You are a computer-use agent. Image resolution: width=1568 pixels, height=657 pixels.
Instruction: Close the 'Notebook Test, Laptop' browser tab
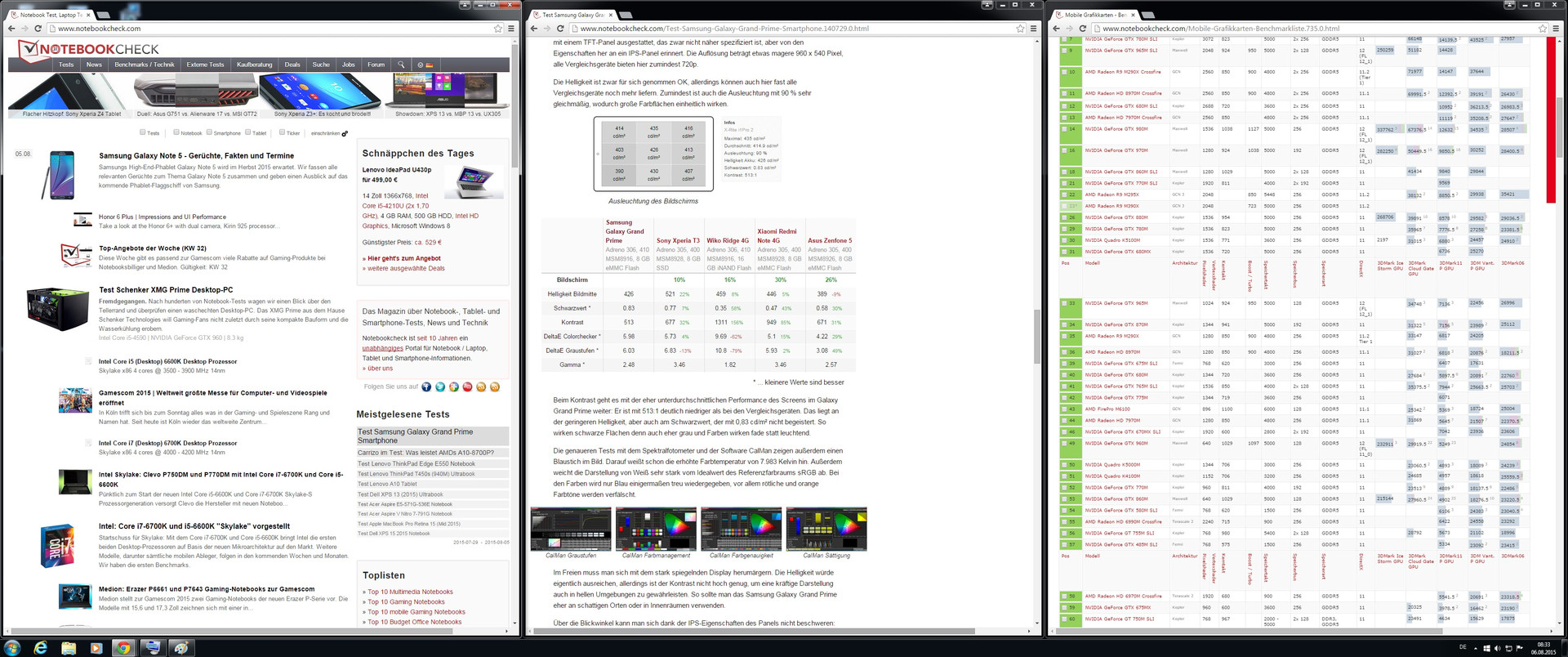pyautogui.click(x=88, y=15)
